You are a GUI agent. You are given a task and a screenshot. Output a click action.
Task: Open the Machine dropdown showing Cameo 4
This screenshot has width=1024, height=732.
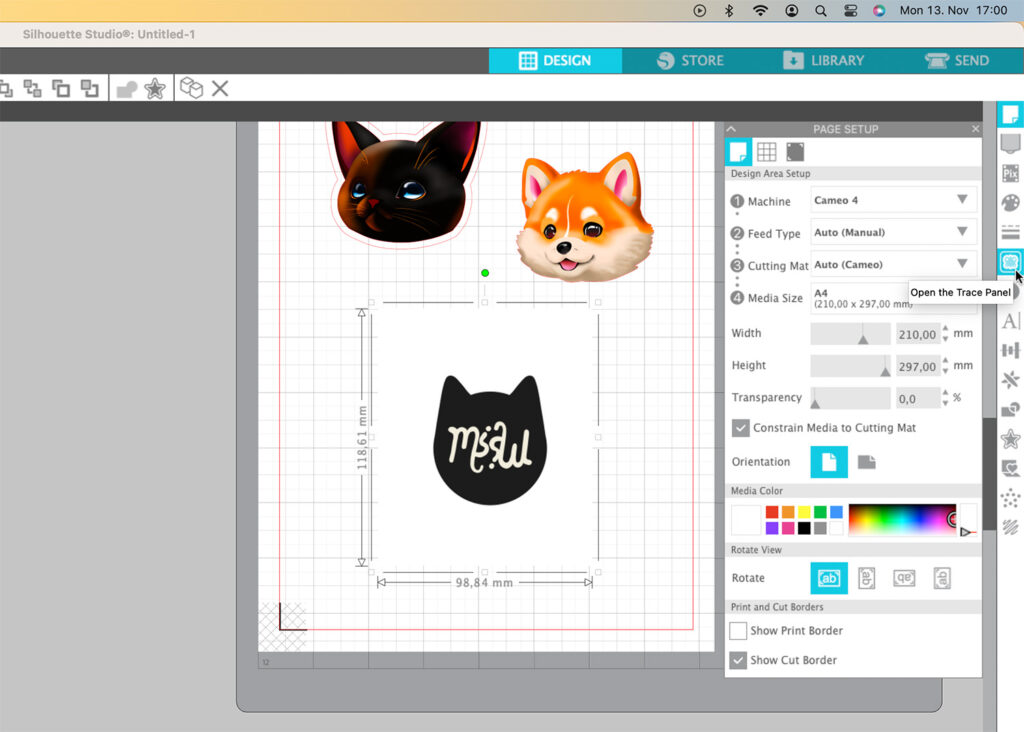pyautogui.click(x=892, y=200)
